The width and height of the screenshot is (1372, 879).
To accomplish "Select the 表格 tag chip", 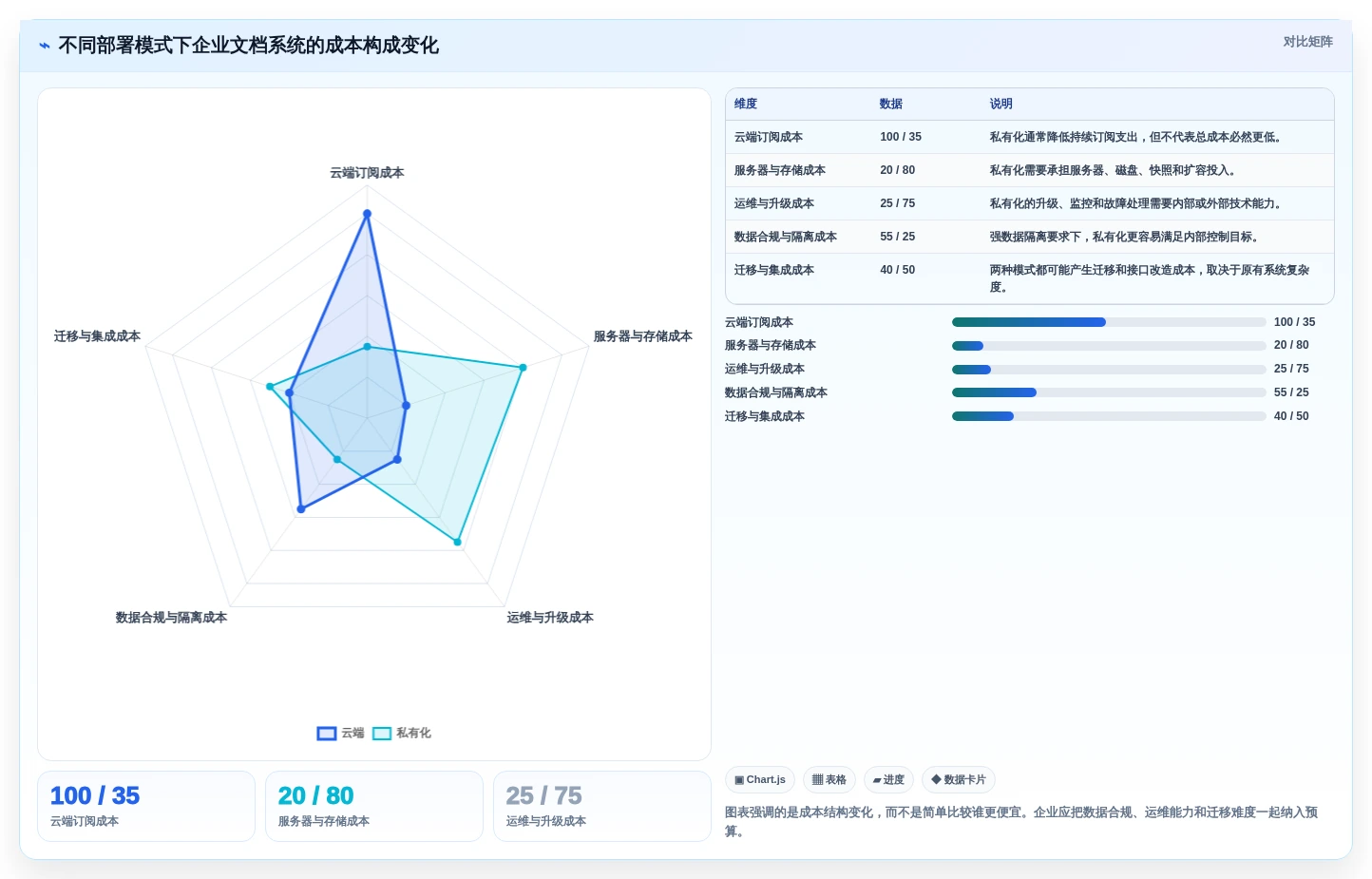I will [829, 780].
